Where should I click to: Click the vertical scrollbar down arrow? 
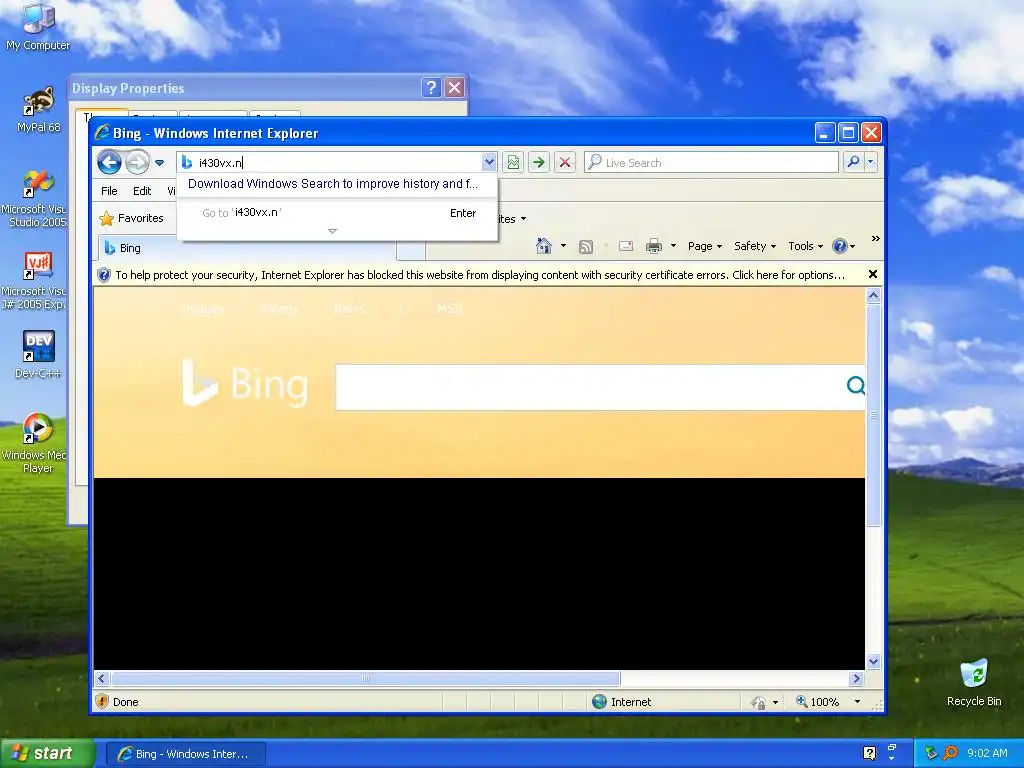pyautogui.click(x=873, y=662)
